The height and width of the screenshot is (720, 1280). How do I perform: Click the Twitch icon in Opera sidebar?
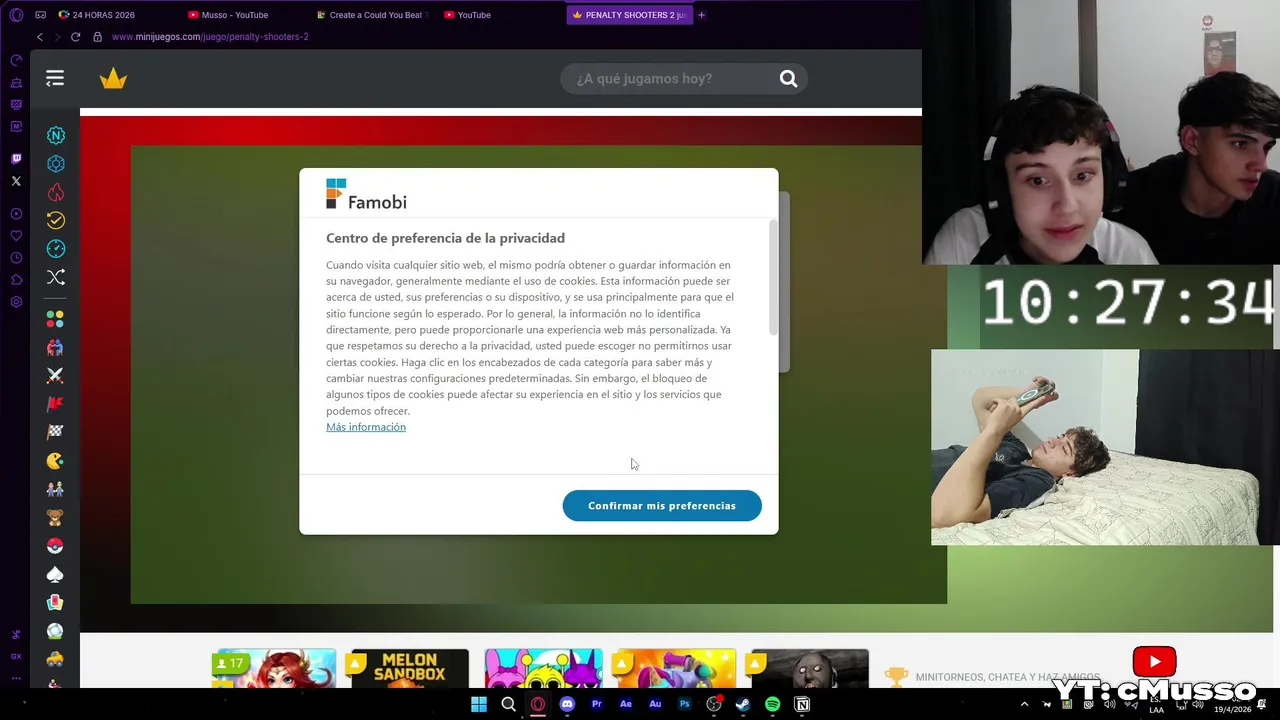tap(16, 159)
